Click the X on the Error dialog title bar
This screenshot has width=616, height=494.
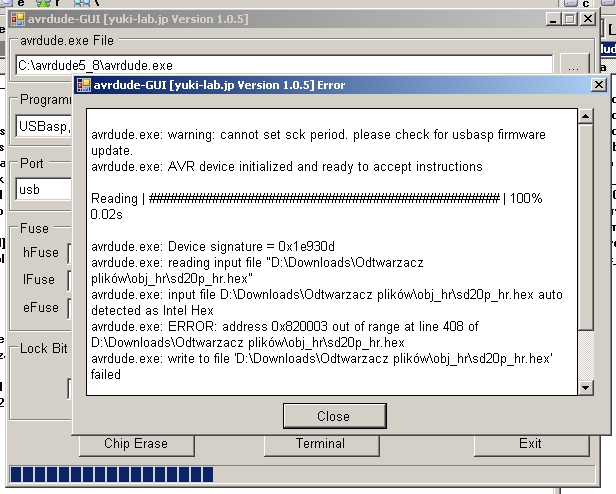click(598, 85)
